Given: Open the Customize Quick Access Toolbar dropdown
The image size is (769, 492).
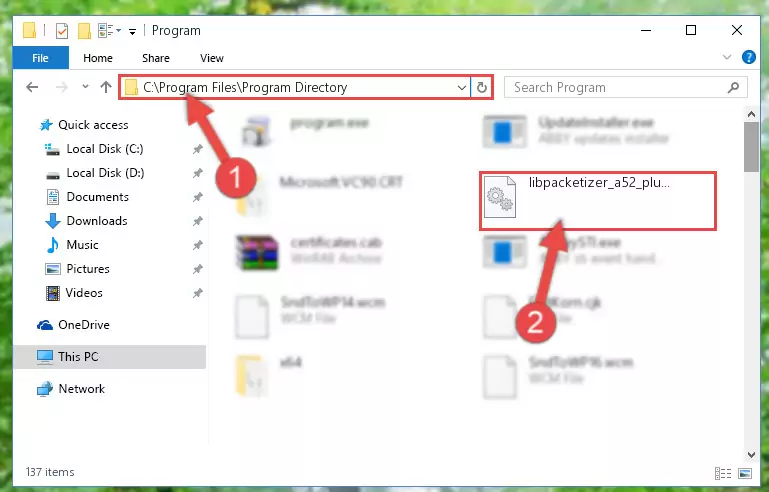Looking at the screenshot, I should point(132,31).
